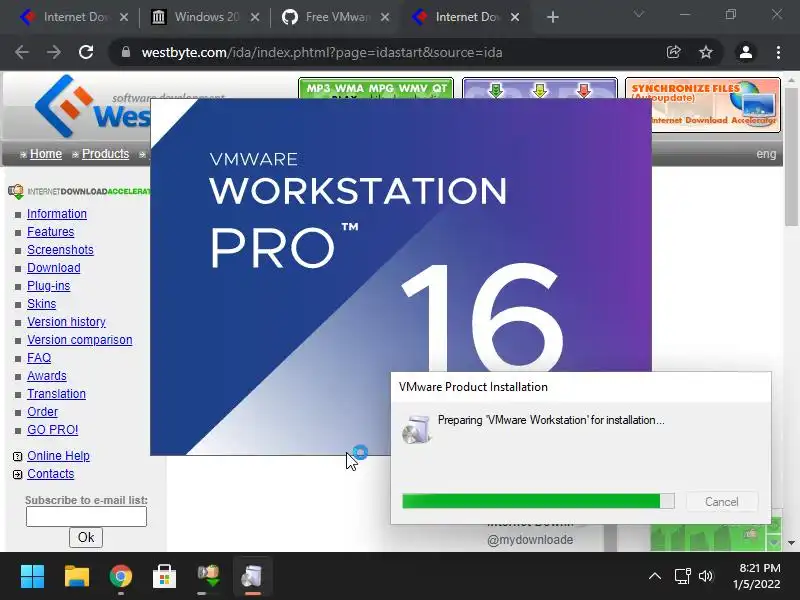
Task: Click the scrollbar down arrow
Action: (x=791, y=543)
